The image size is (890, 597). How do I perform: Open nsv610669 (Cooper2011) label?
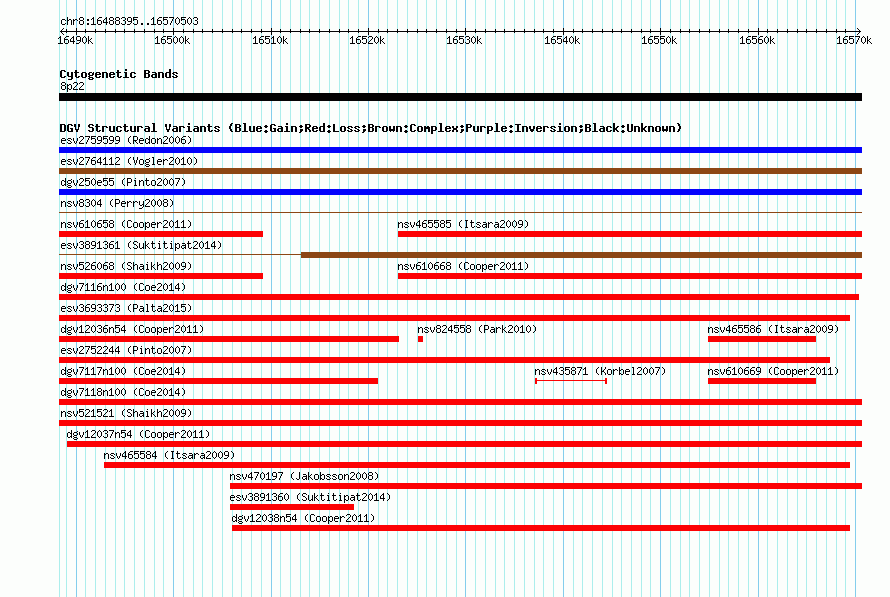pos(773,371)
